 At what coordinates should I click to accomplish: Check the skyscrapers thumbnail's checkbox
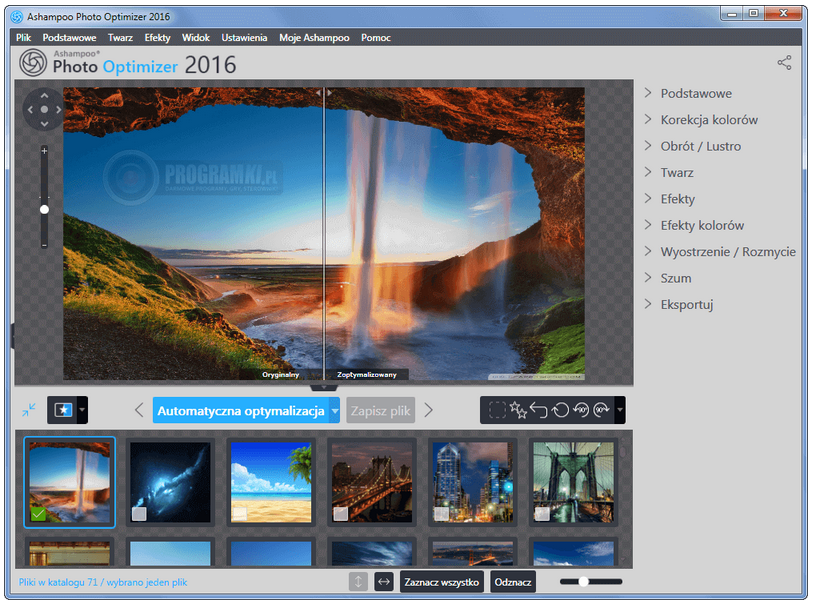pos(441,514)
